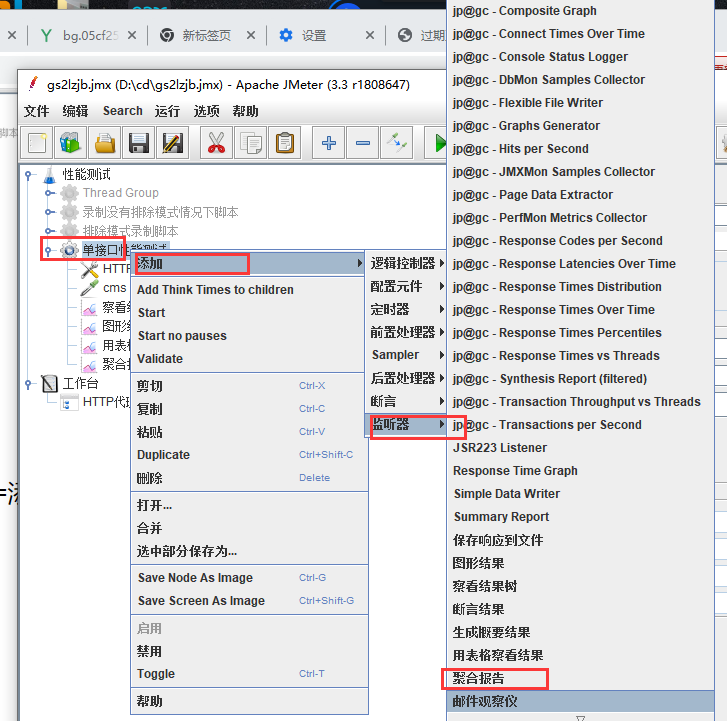The width and height of the screenshot is (727, 721).
Task: Click the Expand All plus icon
Action: [x=329, y=143]
